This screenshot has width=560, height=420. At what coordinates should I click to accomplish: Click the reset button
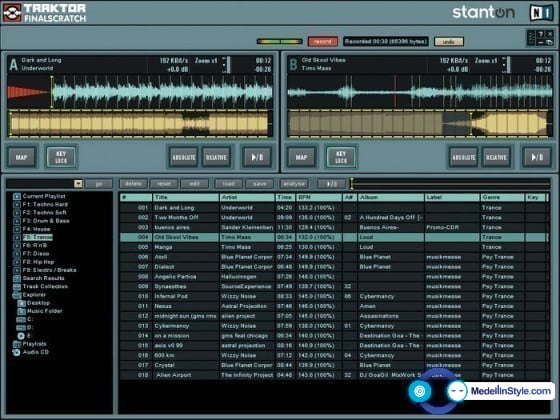coord(164,184)
